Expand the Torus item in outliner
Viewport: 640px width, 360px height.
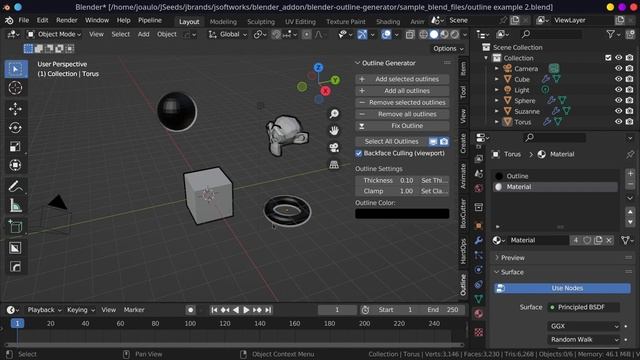tap(497, 122)
